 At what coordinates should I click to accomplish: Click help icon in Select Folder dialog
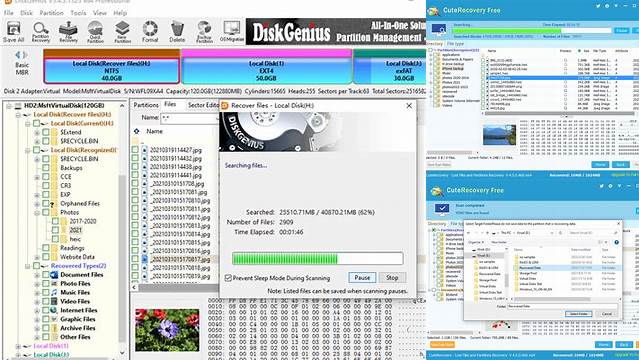pos(617,242)
